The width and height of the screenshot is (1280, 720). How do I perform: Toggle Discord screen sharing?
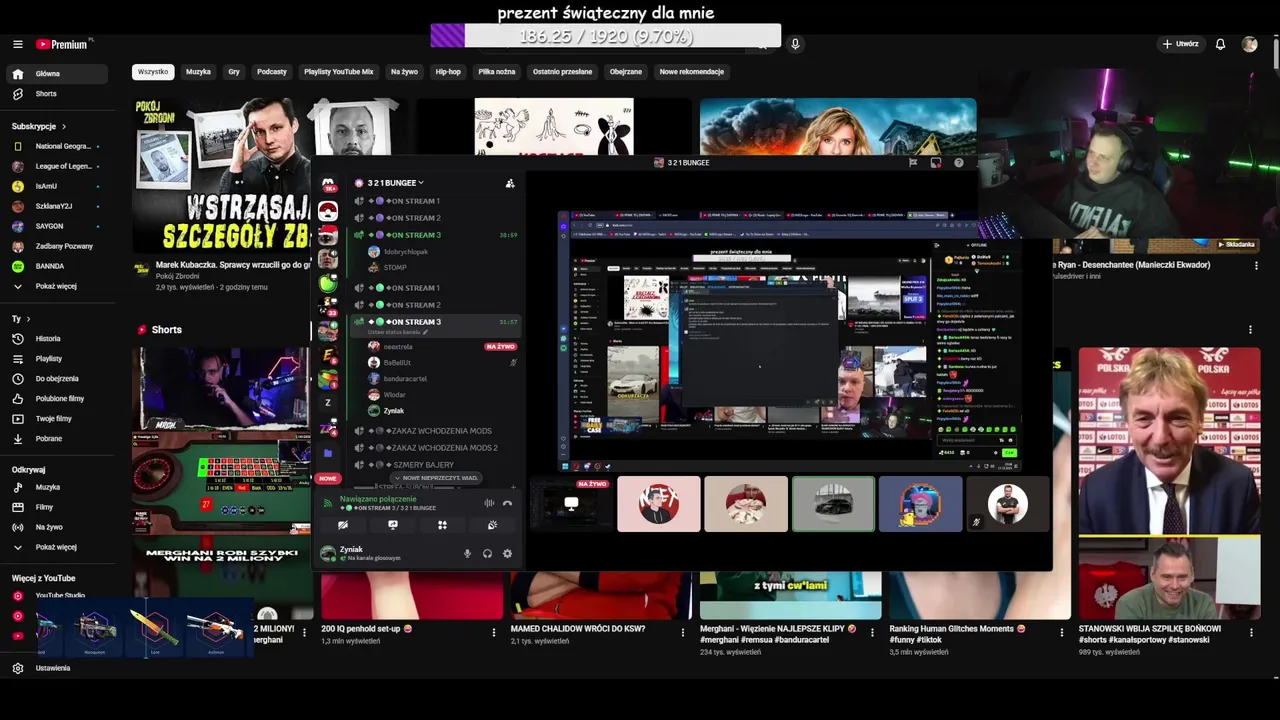click(393, 525)
